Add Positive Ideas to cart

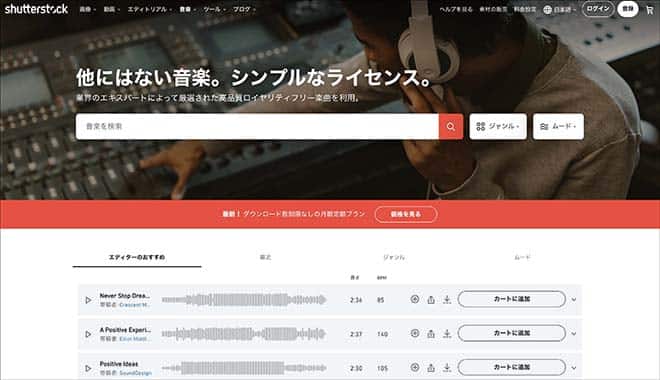(512, 367)
